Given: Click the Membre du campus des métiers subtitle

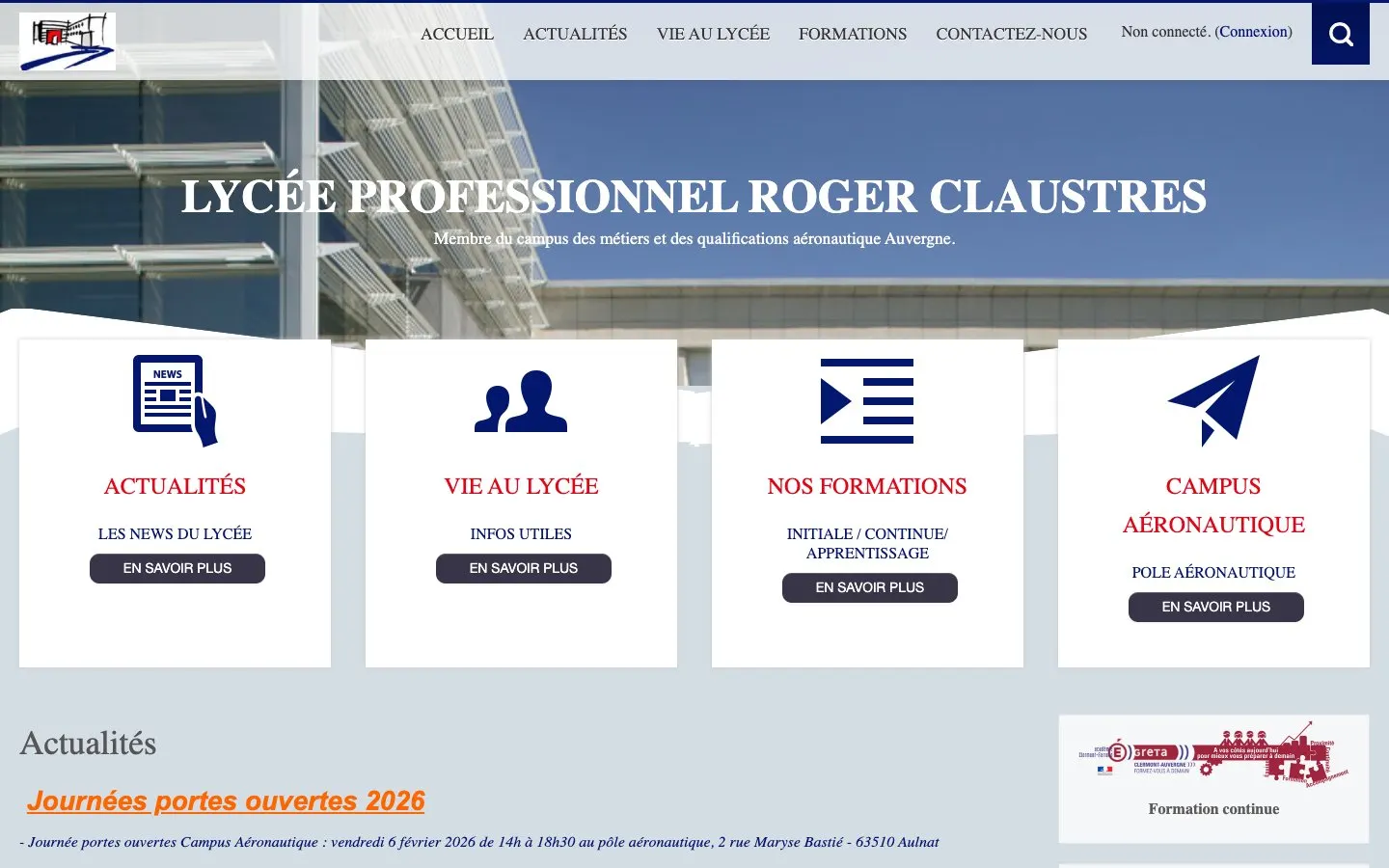Looking at the screenshot, I should click(694, 238).
